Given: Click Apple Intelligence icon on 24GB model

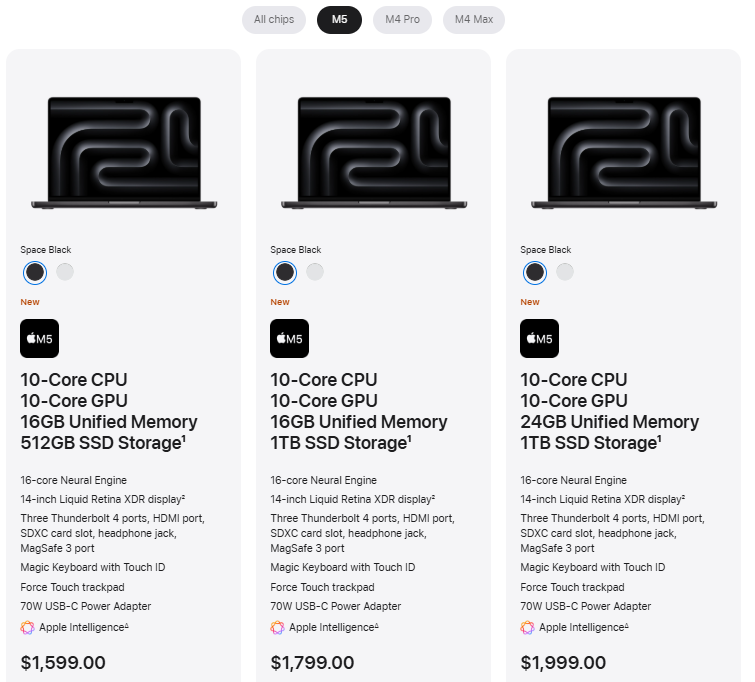Looking at the screenshot, I should pos(527,627).
